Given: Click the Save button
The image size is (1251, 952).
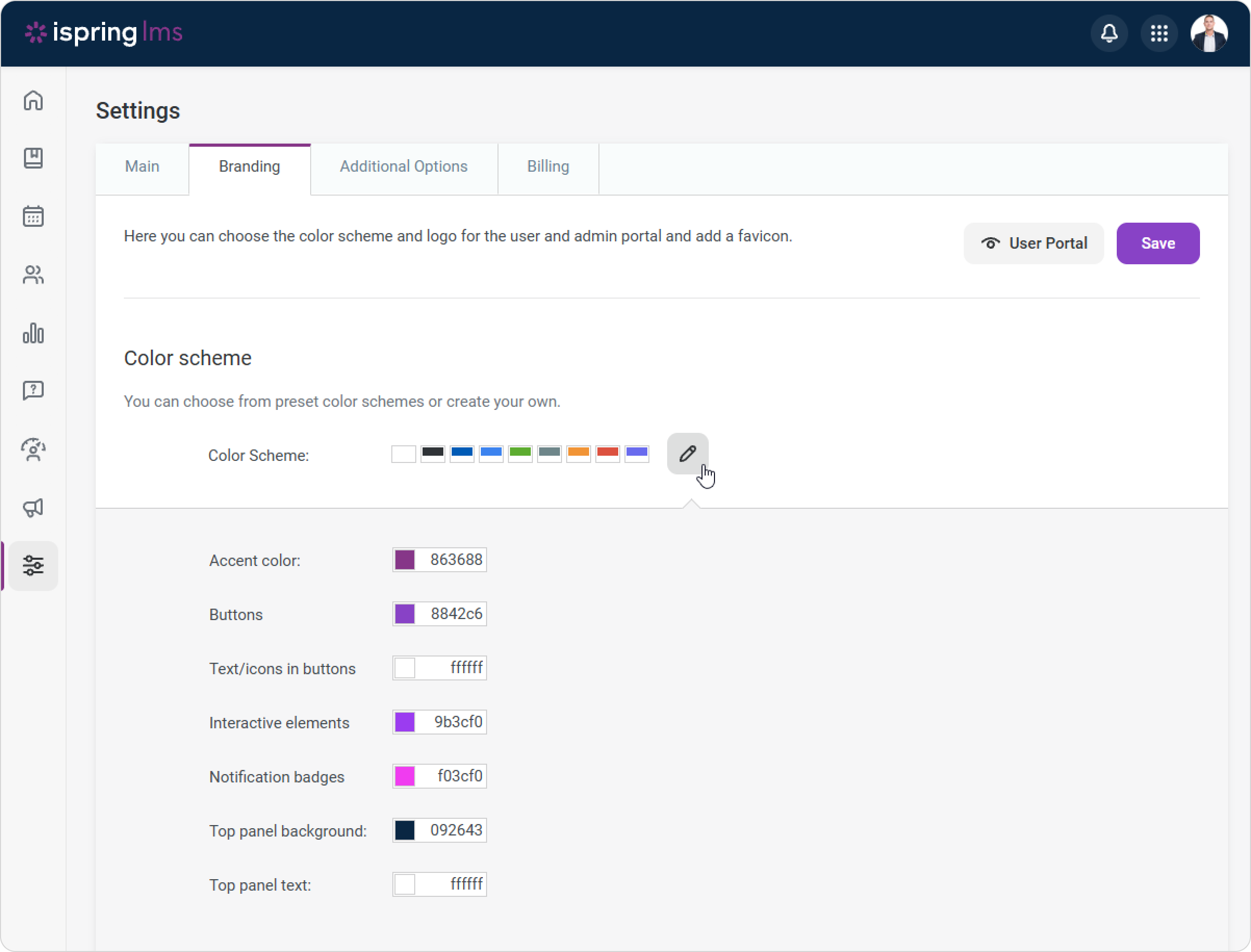Looking at the screenshot, I should pos(1157,243).
